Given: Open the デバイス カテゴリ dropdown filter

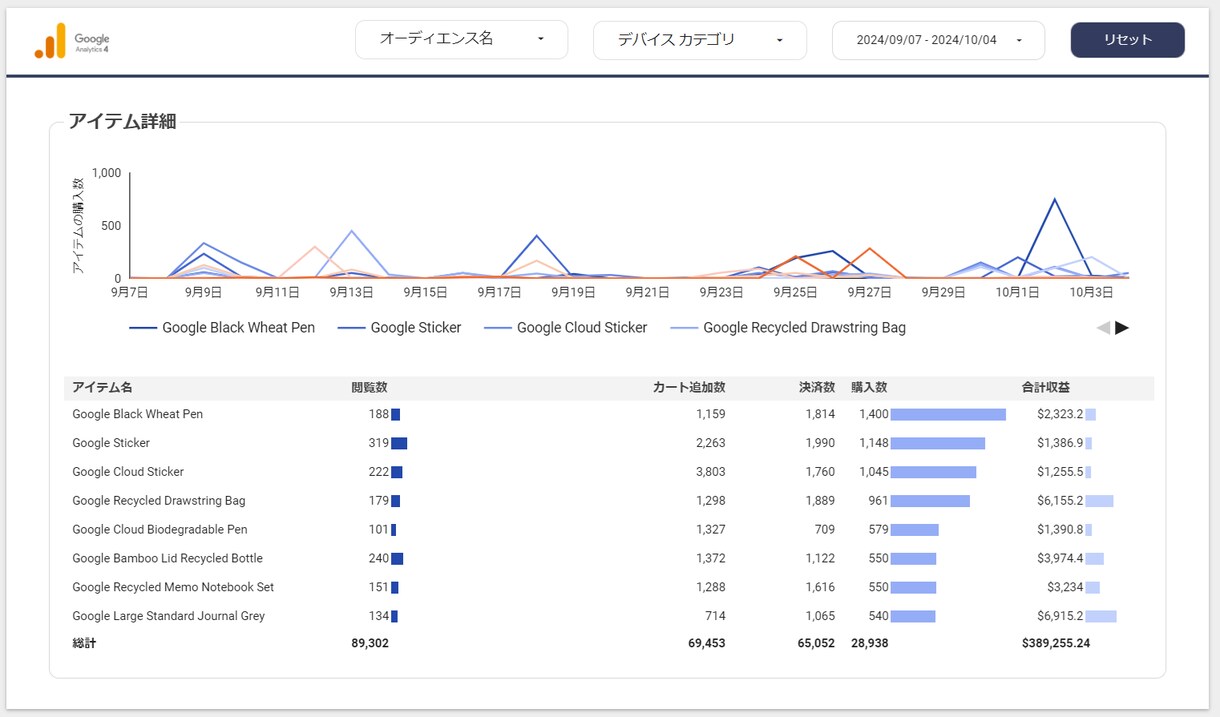Looking at the screenshot, I should point(700,41).
